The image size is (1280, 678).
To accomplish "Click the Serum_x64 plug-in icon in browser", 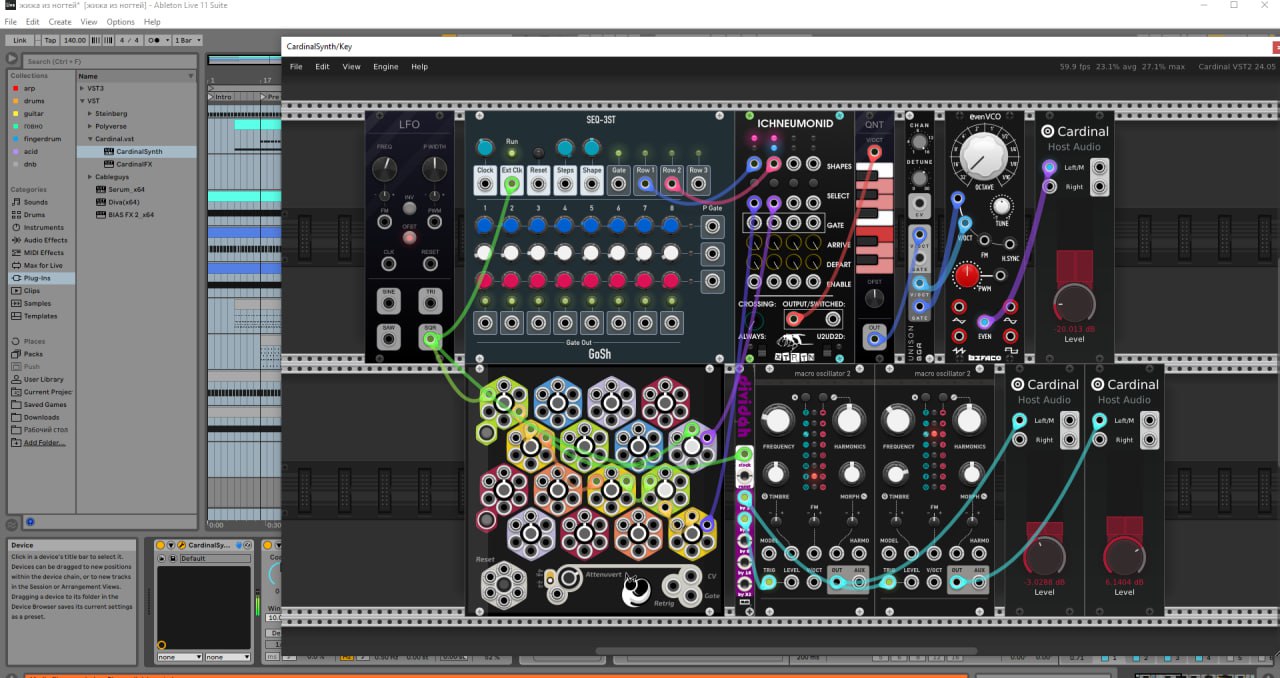I will (x=101, y=189).
